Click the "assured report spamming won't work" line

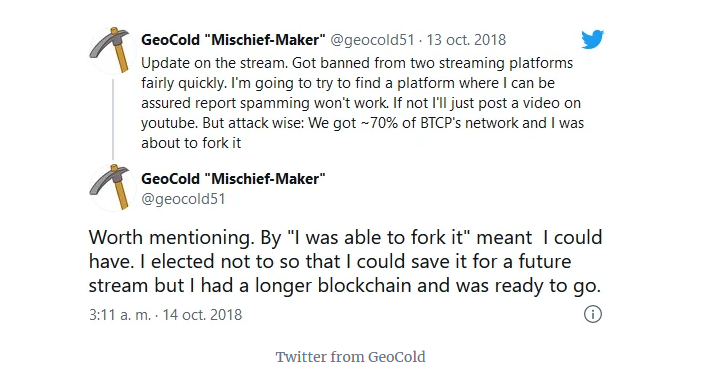click(x=361, y=103)
